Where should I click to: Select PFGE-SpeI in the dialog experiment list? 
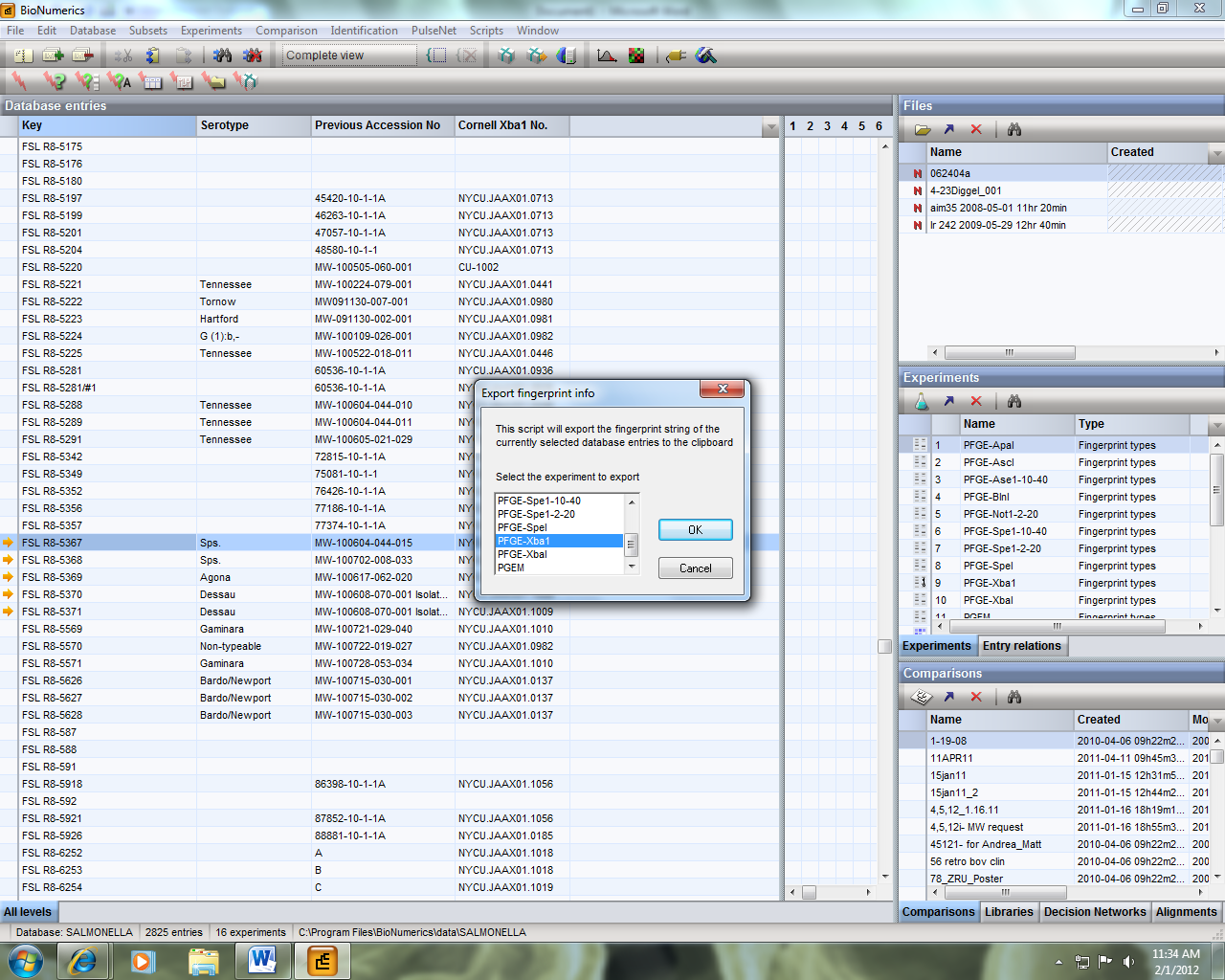559,527
